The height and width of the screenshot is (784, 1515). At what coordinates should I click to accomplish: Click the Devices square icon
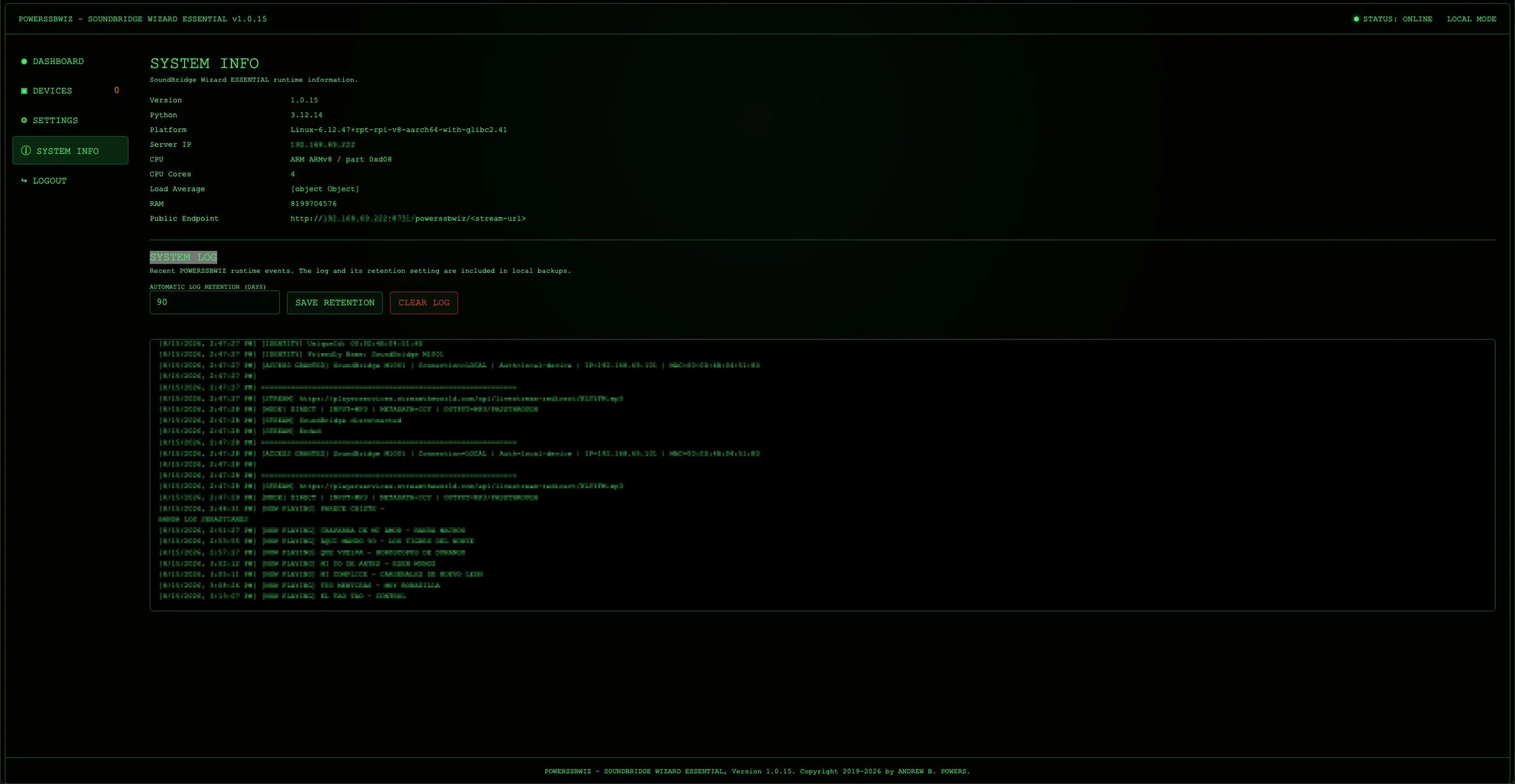(x=24, y=91)
